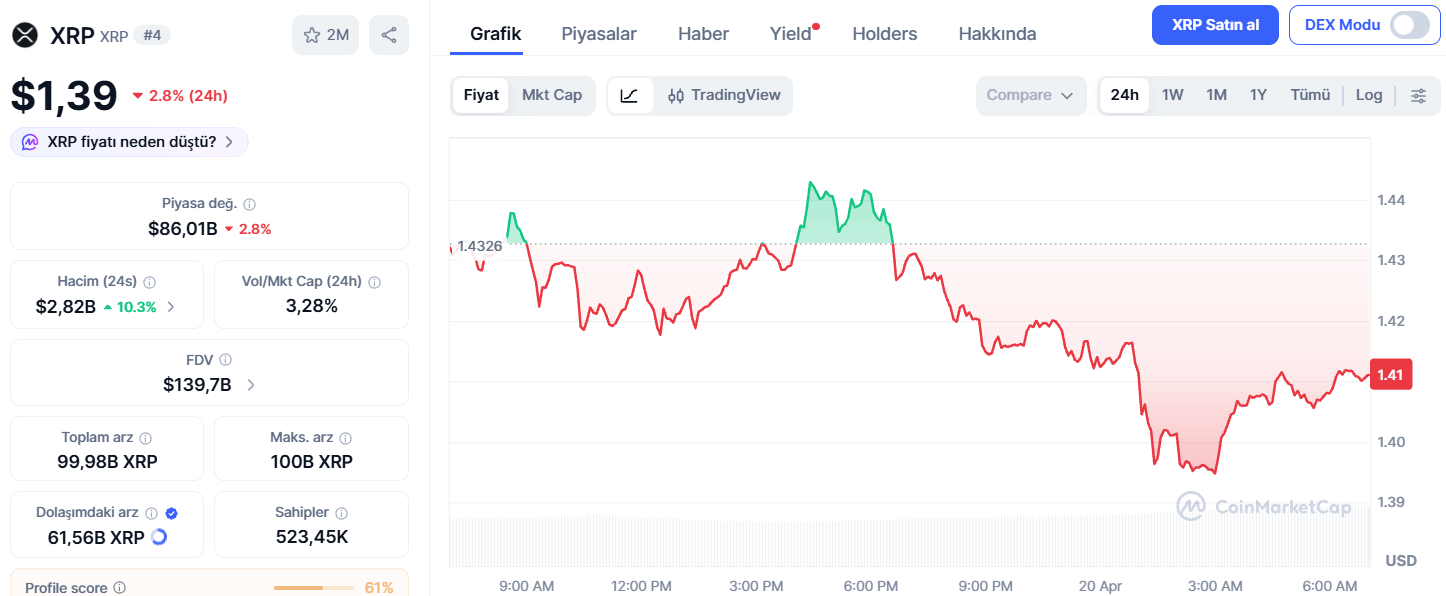
Task: Click the 523,45K holders value
Action: coord(312,537)
